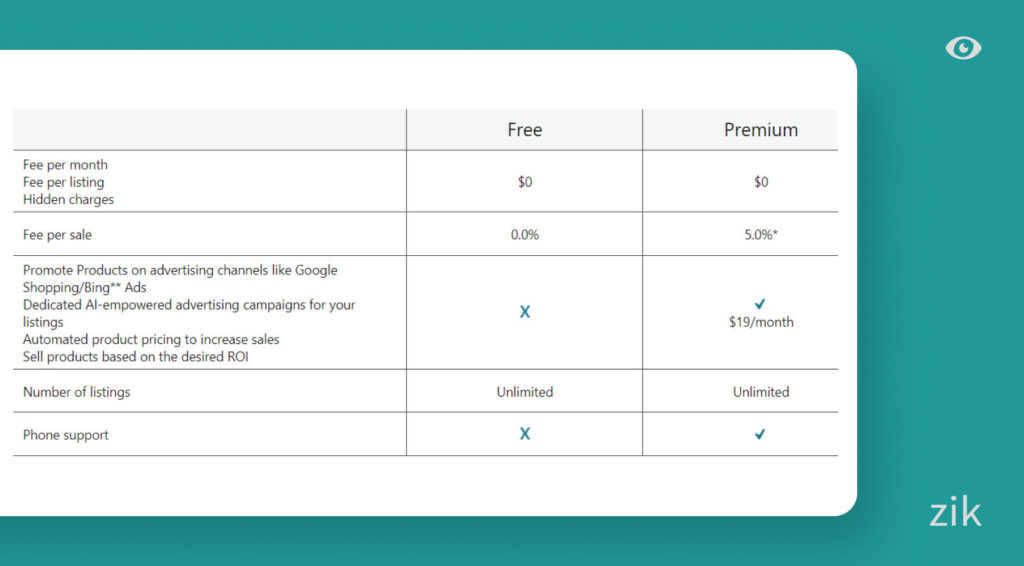Click the Number of listings label
1024x566 pixels.
coord(77,392)
